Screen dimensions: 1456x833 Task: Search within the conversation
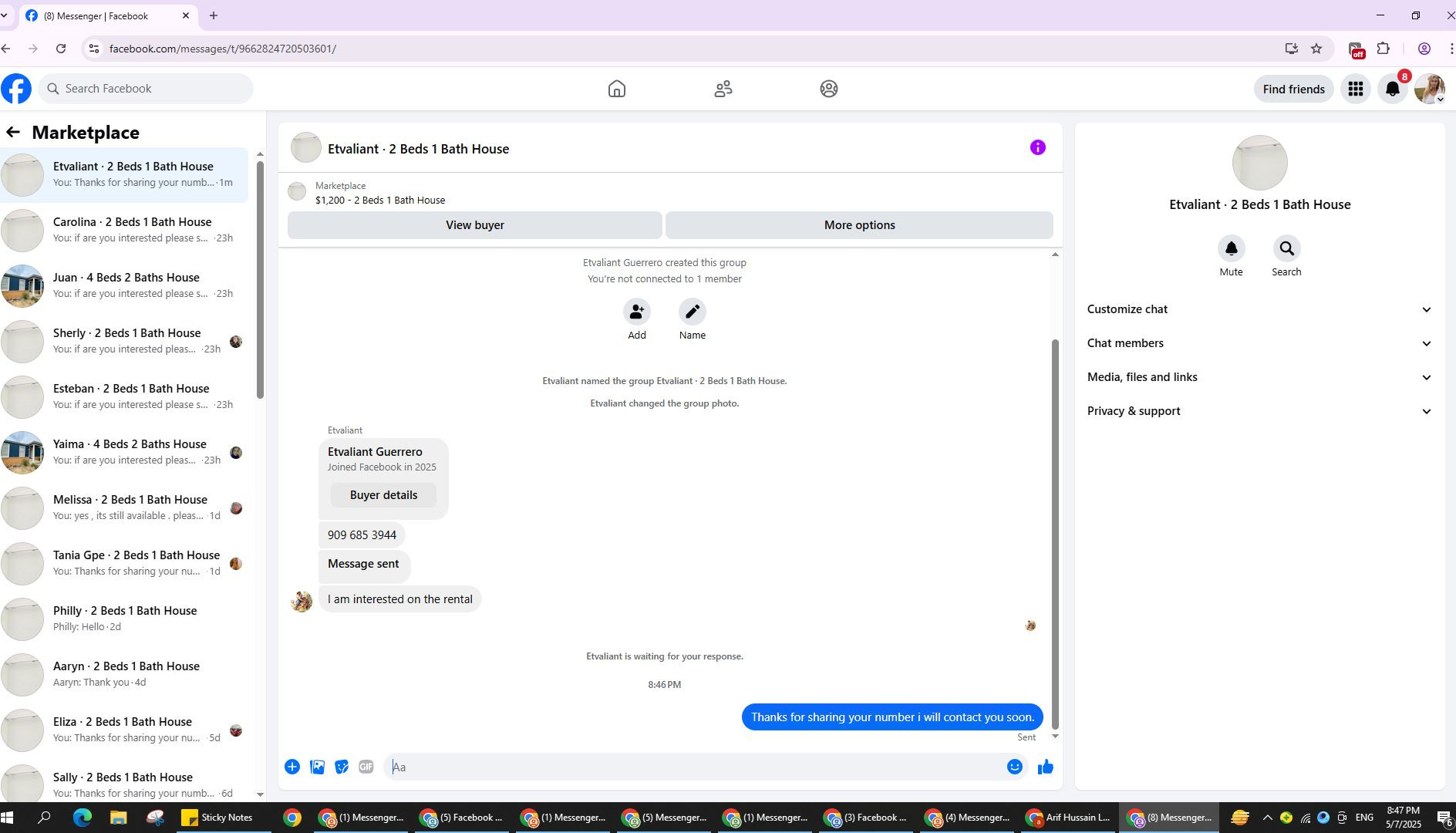[1286, 248]
